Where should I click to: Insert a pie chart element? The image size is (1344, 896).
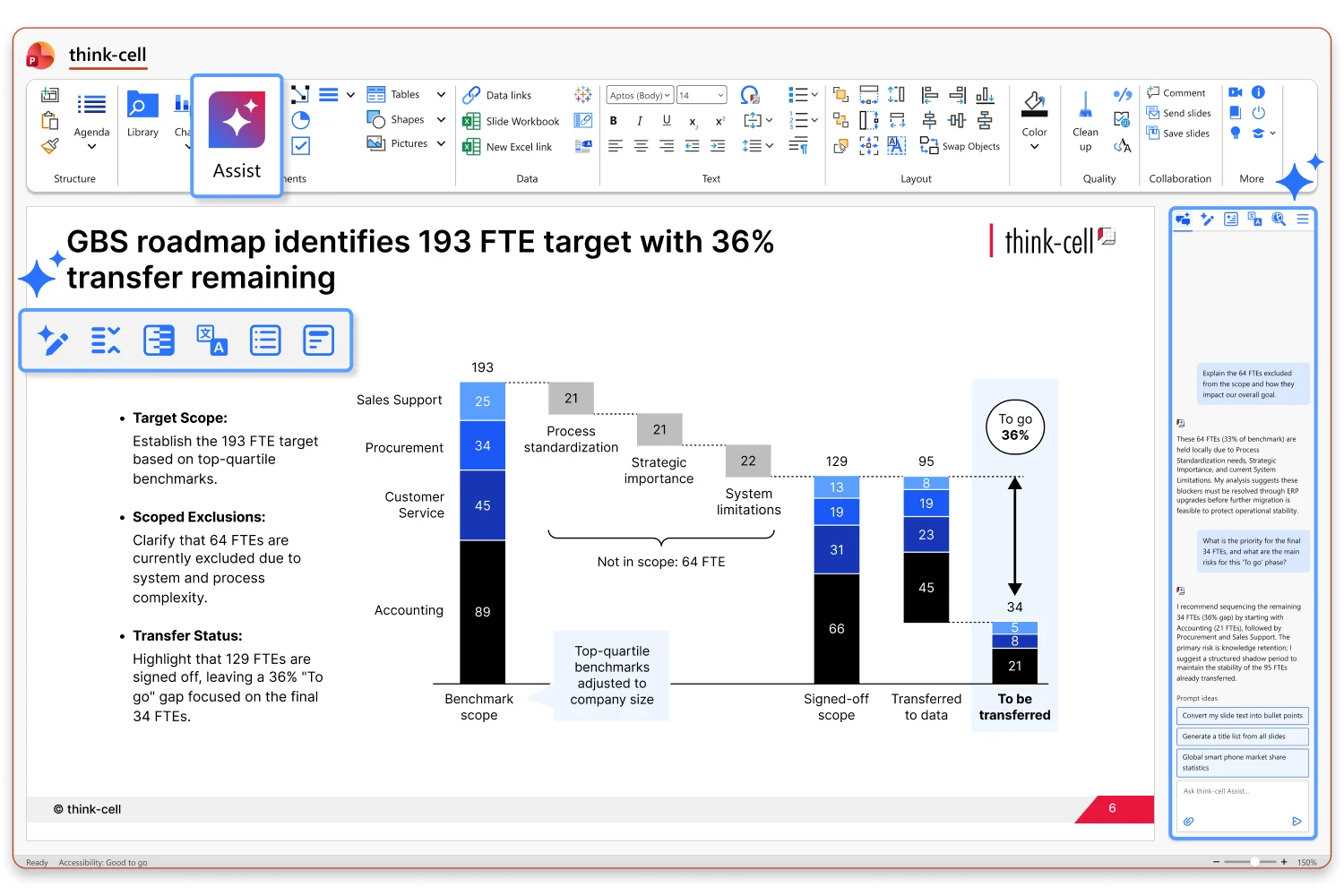301,120
